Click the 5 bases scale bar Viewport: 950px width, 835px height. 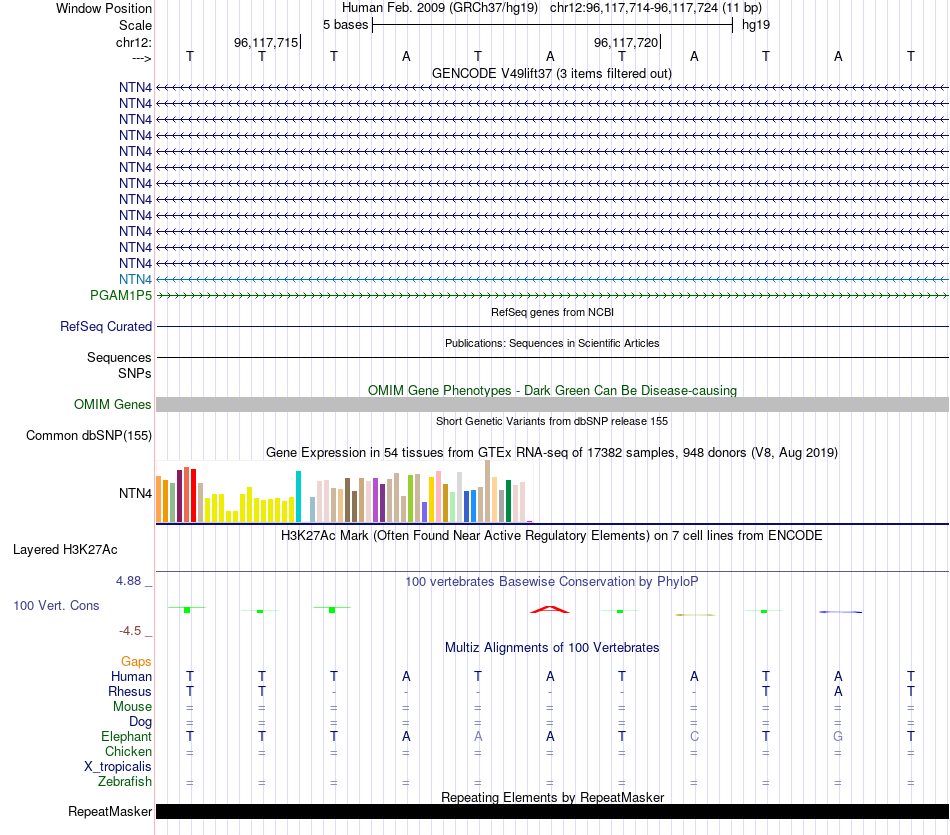[x=552, y=25]
